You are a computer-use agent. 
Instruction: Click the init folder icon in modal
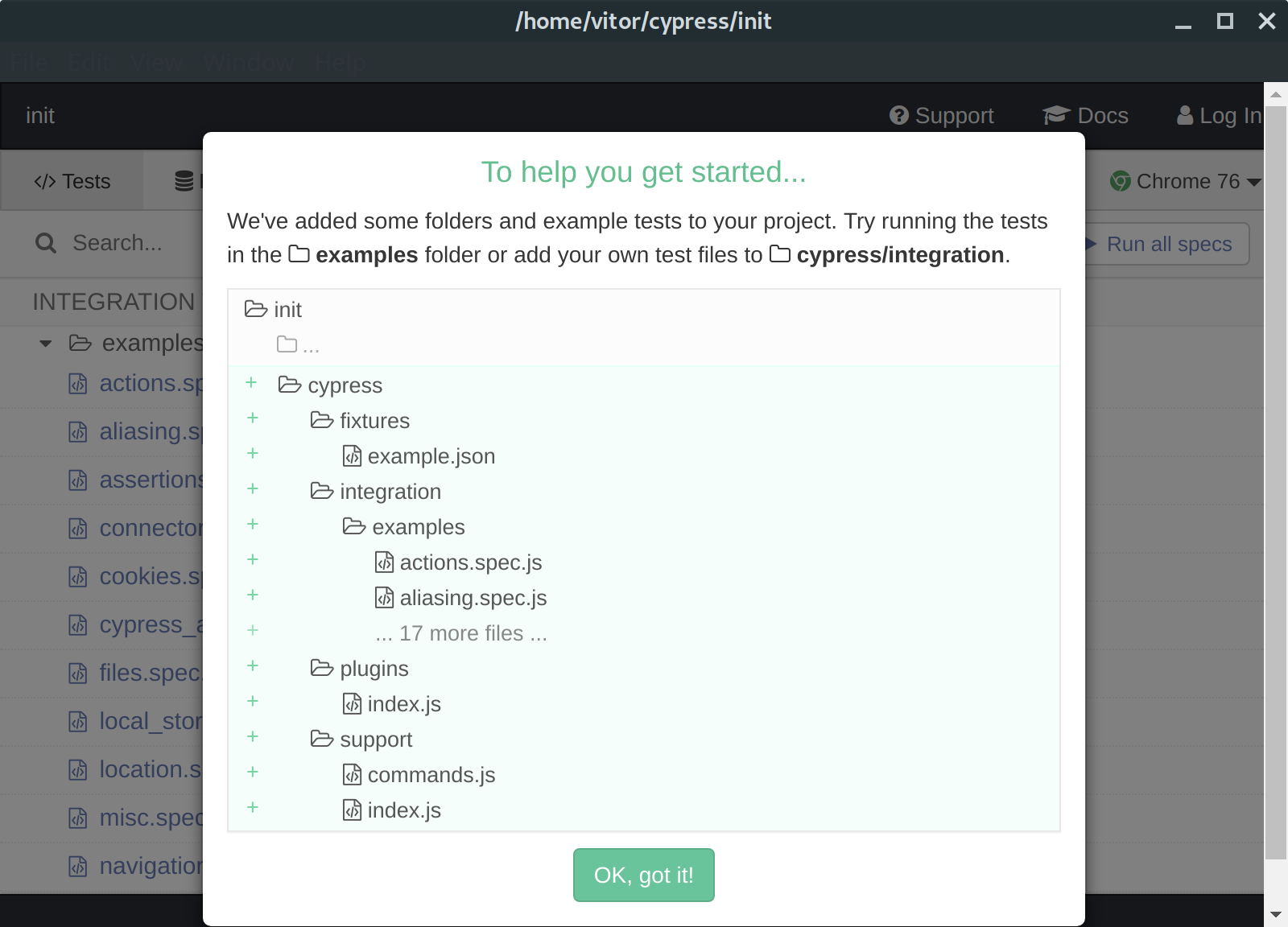point(256,309)
